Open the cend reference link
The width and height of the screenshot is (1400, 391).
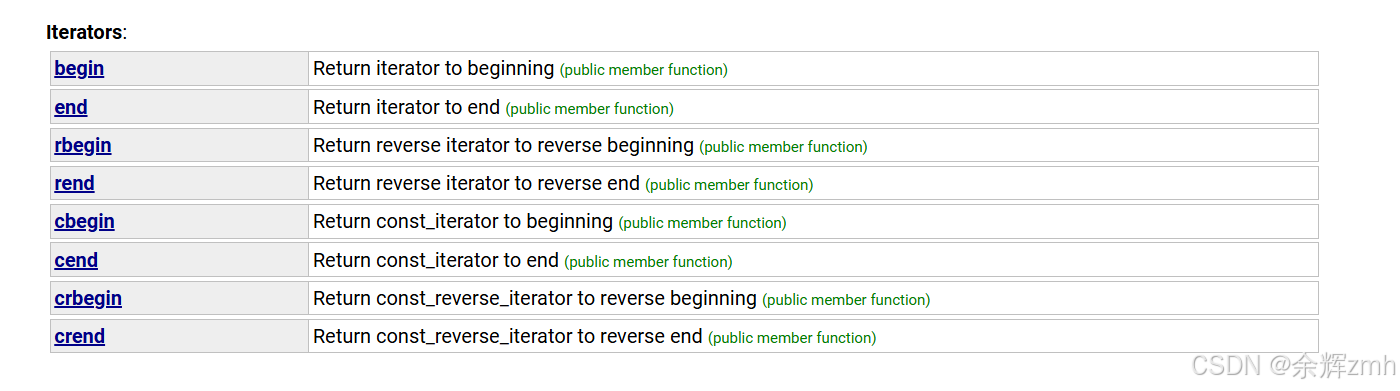click(x=76, y=261)
